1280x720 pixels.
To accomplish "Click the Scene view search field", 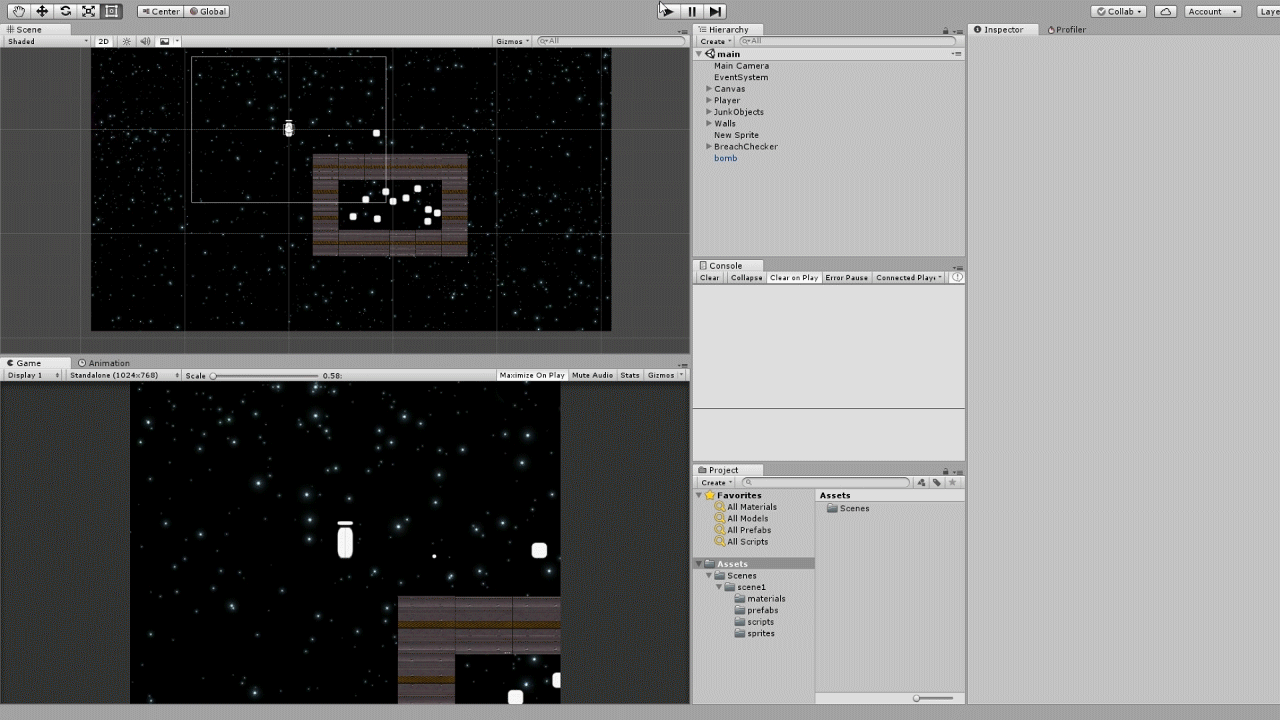I will [610, 41].
